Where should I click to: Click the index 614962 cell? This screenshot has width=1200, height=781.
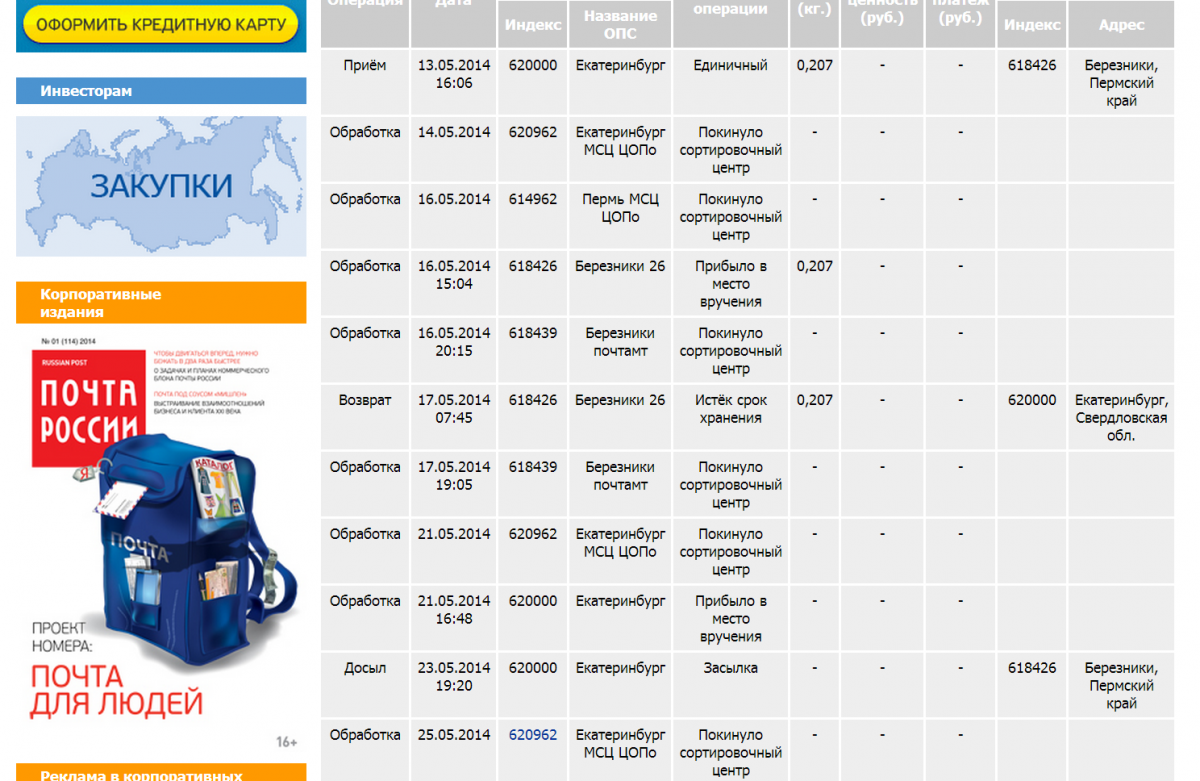click(x=533, y=199)
